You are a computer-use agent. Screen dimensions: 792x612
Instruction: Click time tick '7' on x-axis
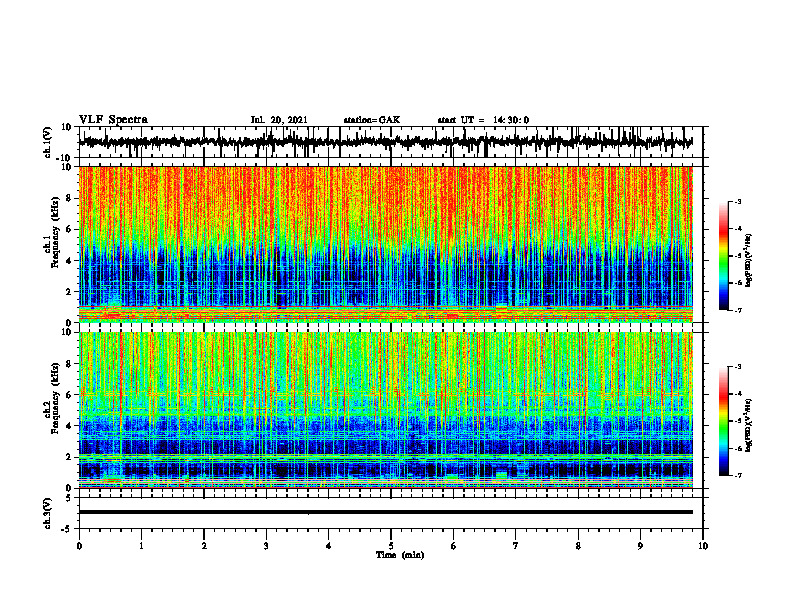[516, 546]
